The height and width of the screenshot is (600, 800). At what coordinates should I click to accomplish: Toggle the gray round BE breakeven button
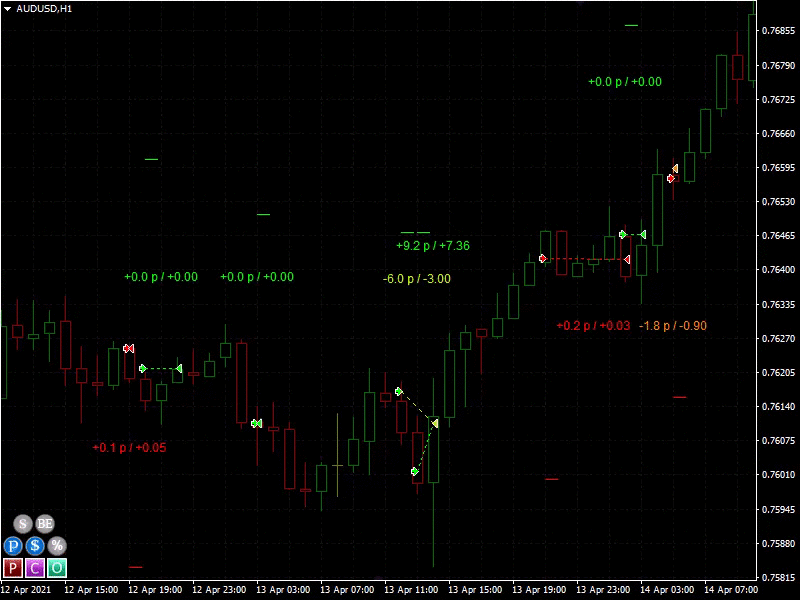pos(45,524)
